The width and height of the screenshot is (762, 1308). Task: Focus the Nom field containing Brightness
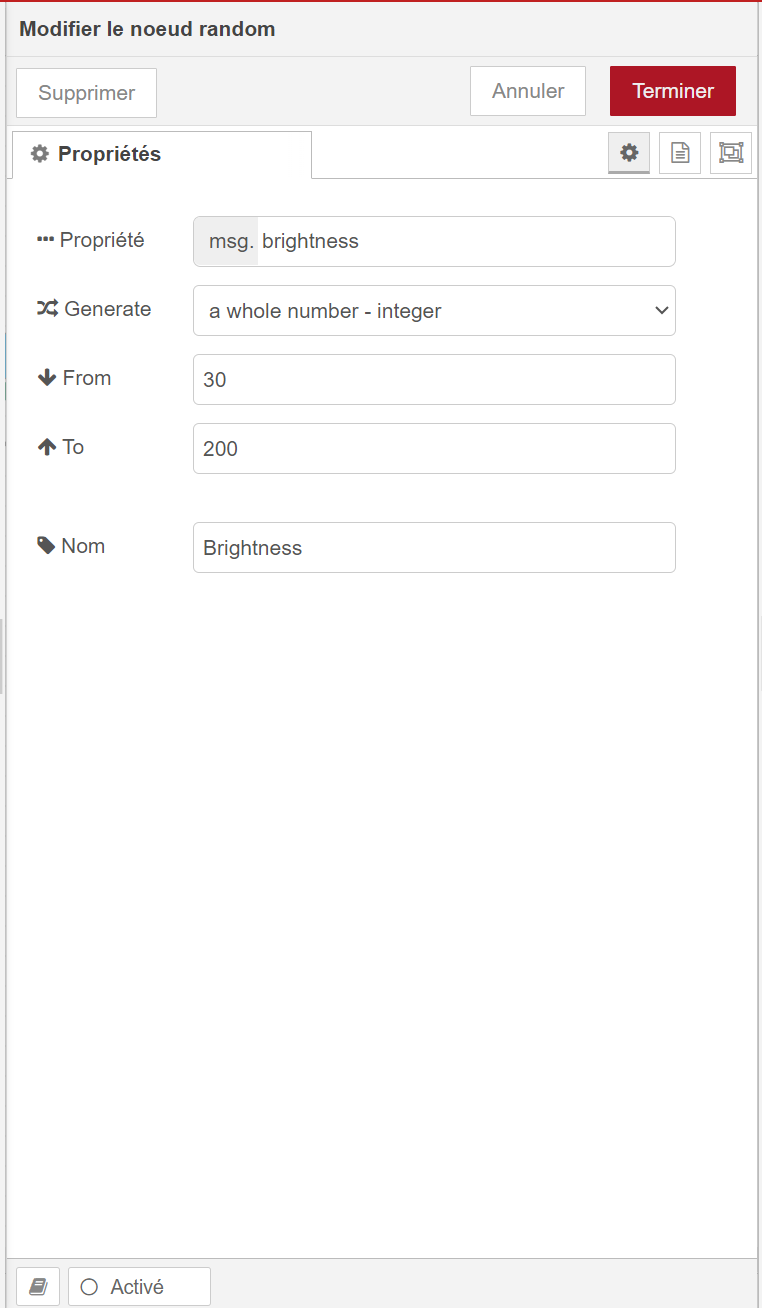tap(434, 547)
